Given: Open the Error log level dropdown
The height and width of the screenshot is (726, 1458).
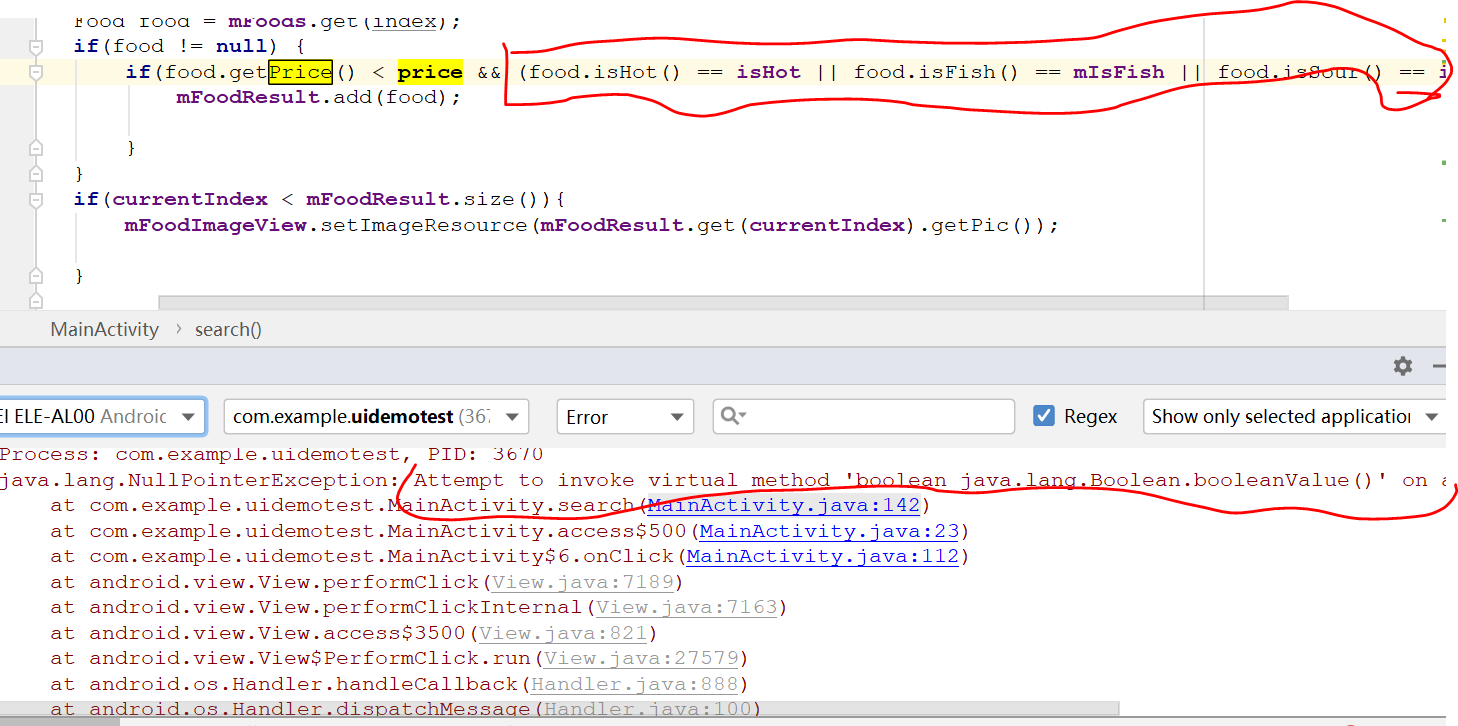Looking at the screenshot, I should pyautogui.click(x=625, y=416).
